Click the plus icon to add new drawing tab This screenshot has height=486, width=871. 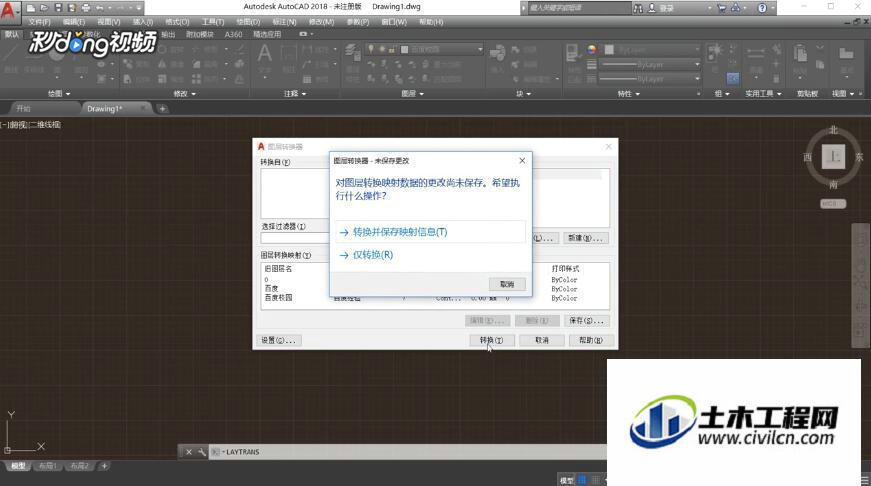click(x=162, y=109)
